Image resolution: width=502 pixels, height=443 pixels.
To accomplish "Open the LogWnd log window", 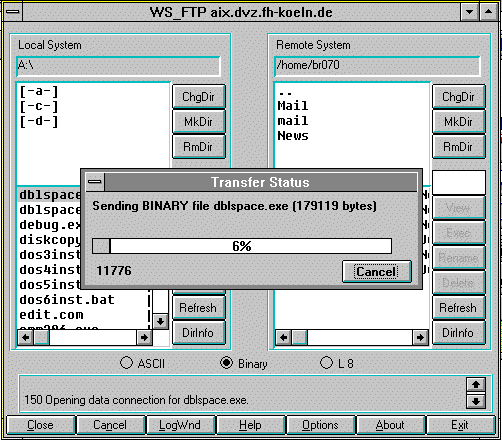I will pos(181,425).
